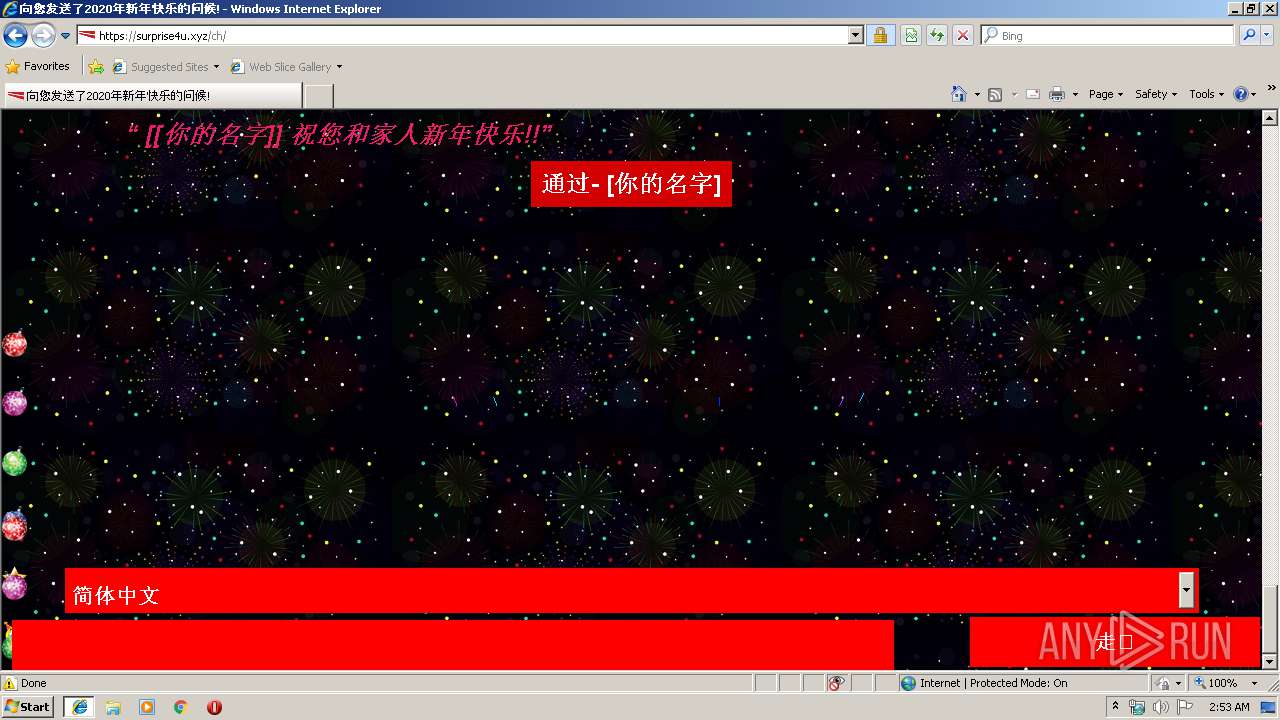Click the Stop loading red X
The width and height of the screenshot is (1280, 720).
[x=962, y=36]
